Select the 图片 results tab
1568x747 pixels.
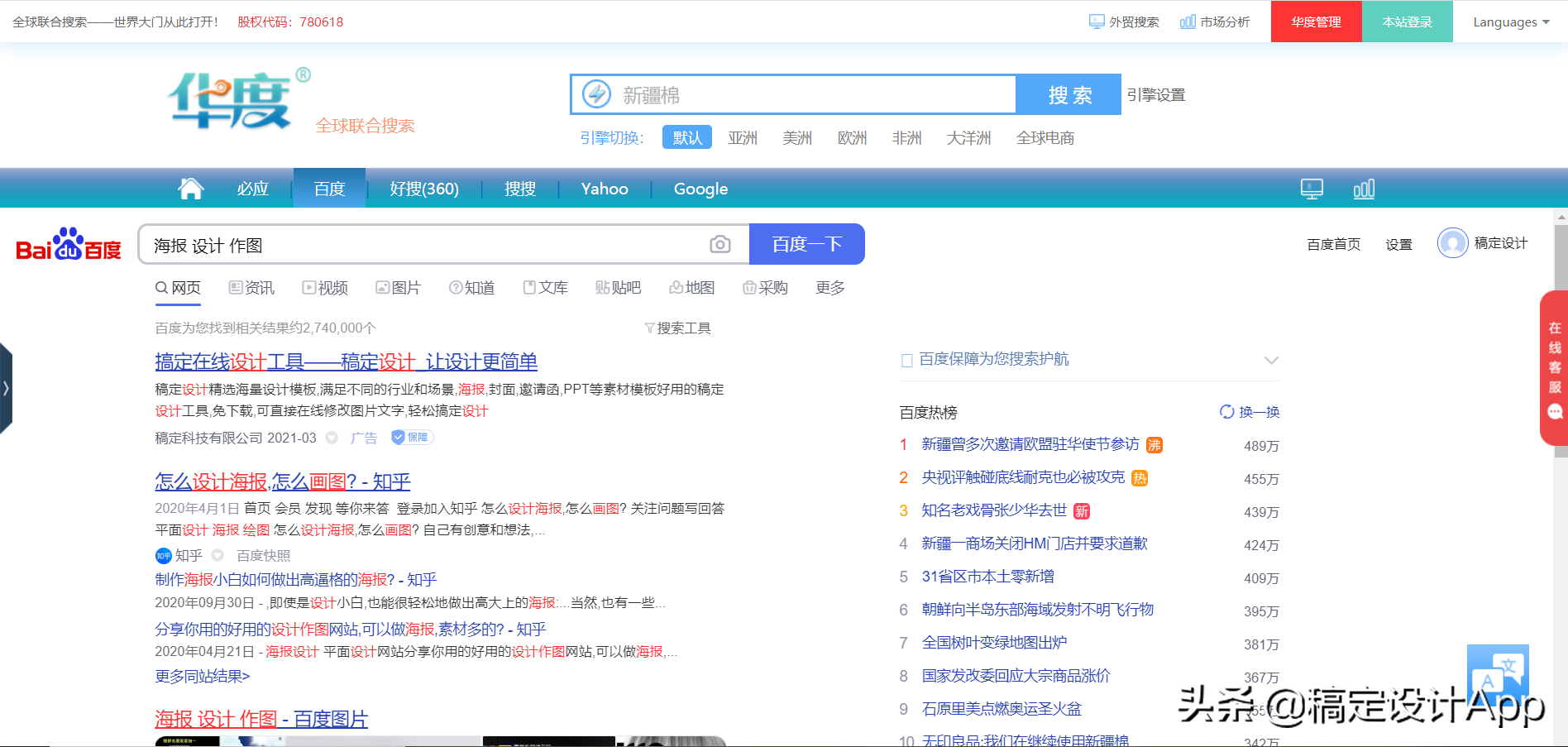click(398, 288)
